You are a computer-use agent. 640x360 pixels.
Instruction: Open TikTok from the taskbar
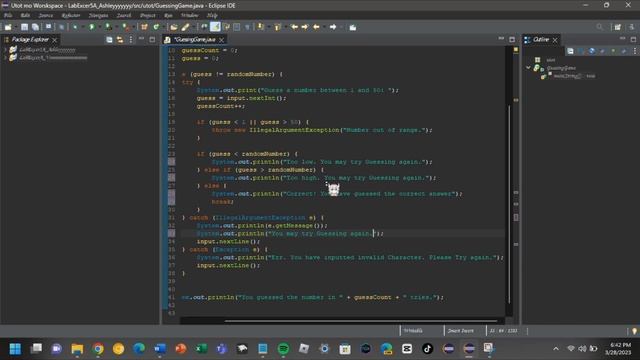tap(427, 349)
